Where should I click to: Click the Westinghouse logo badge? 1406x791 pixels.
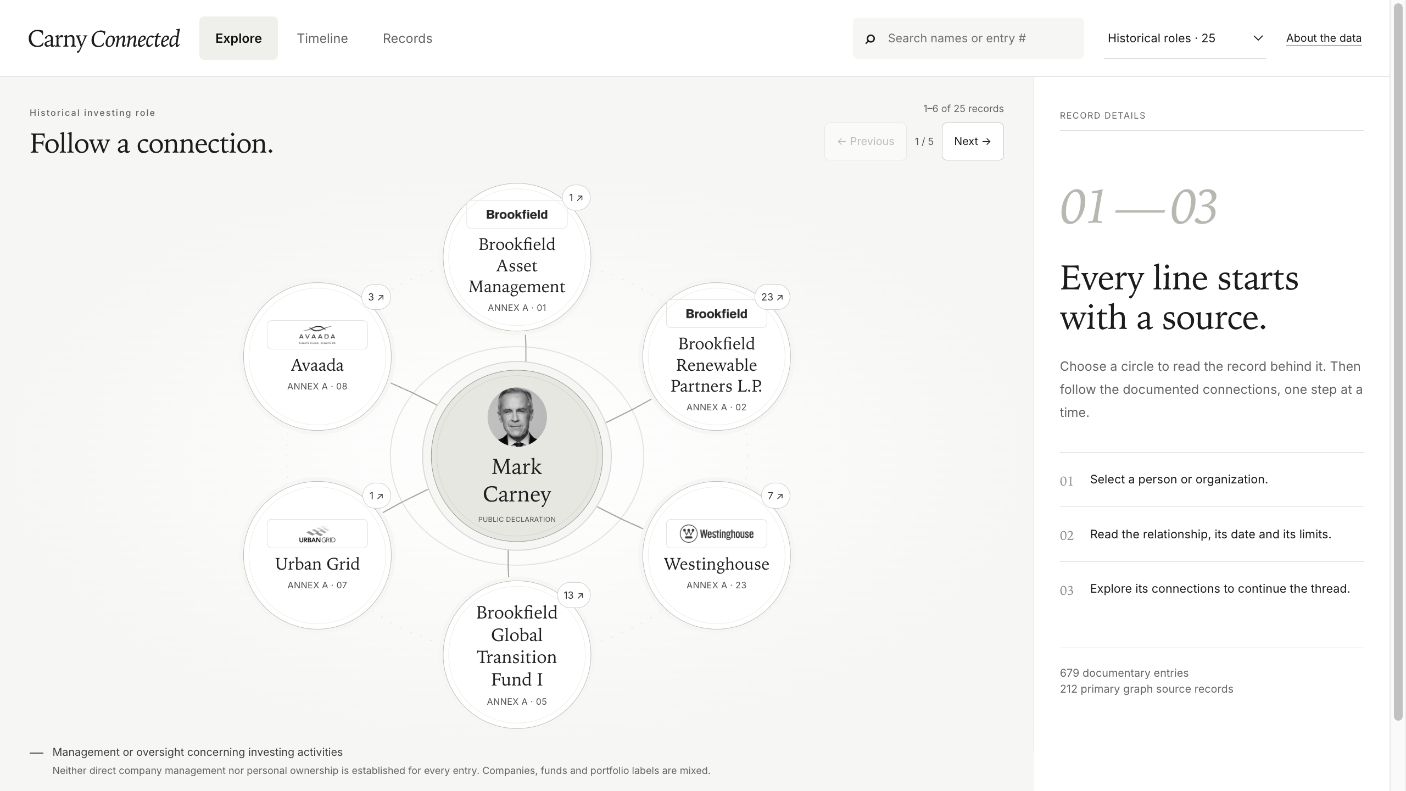pyautogui.click(x=716, y=534)
